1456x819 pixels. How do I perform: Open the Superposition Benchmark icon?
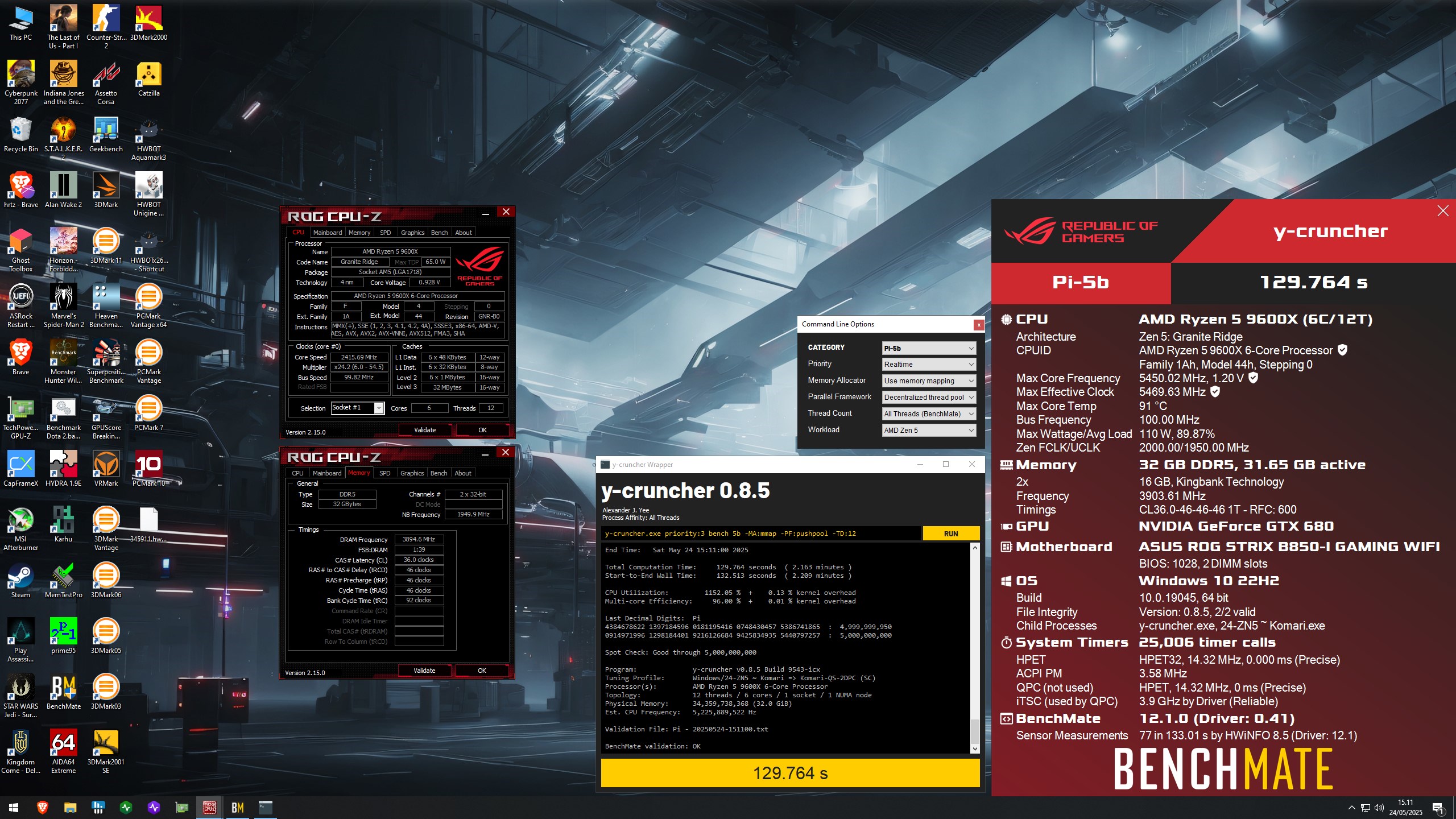(106, 361)
